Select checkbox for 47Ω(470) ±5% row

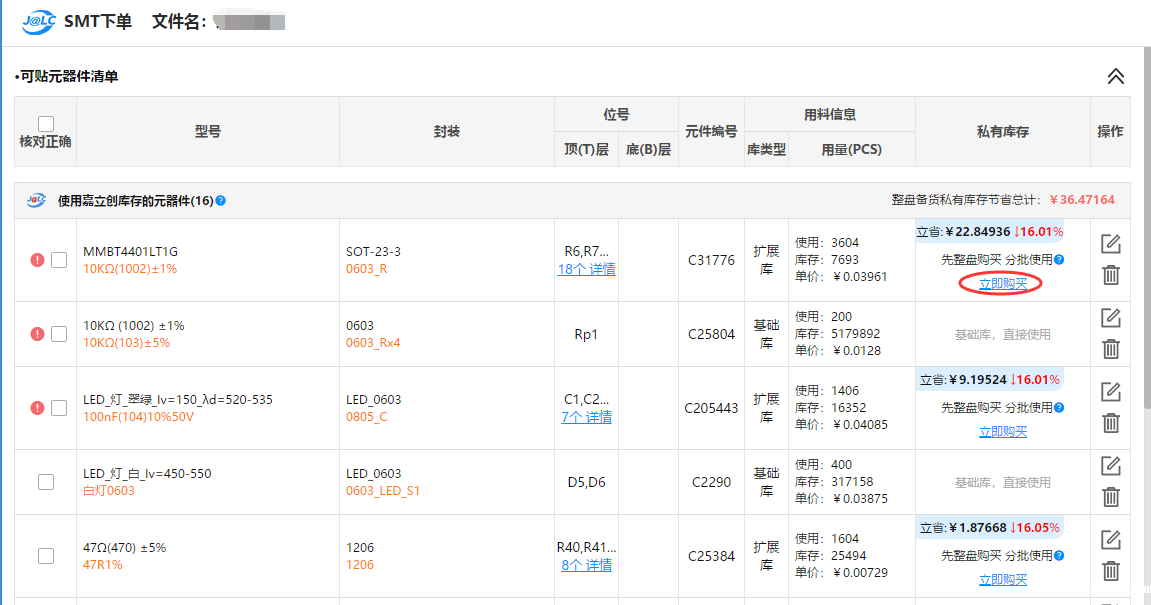click(x=46, y=556)
